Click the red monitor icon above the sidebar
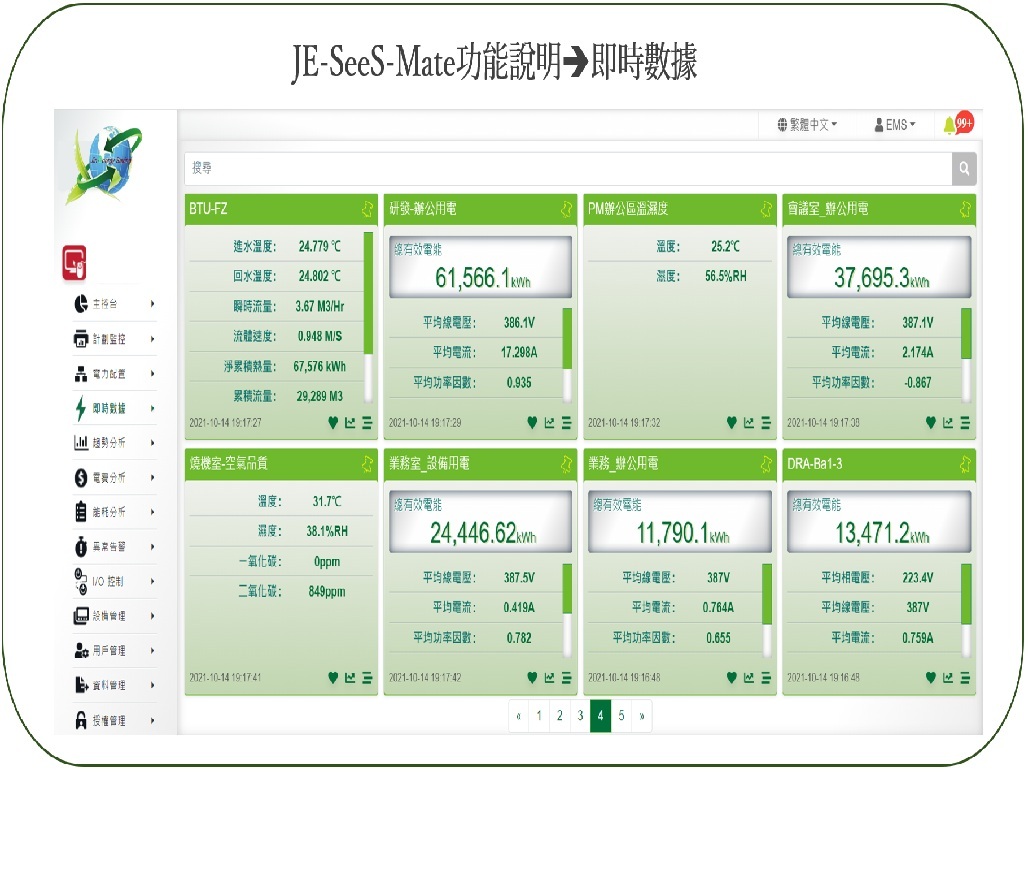Image resolution: width=1029 pixels, height=884 pixels. point(75,262)
